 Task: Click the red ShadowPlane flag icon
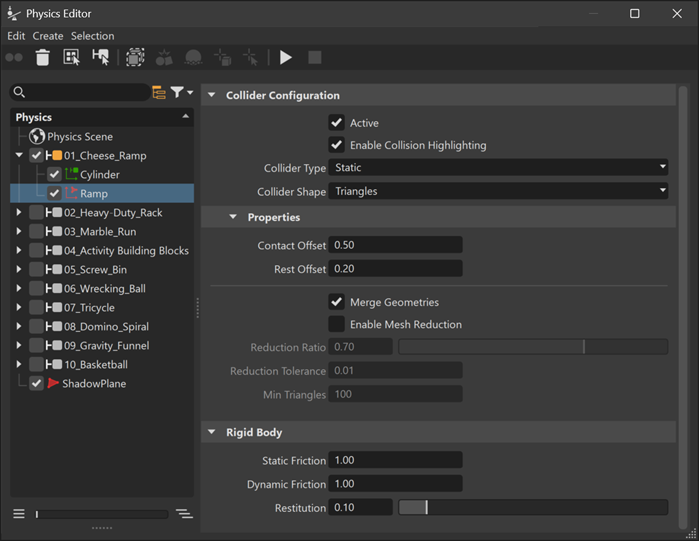coord(53,383)
